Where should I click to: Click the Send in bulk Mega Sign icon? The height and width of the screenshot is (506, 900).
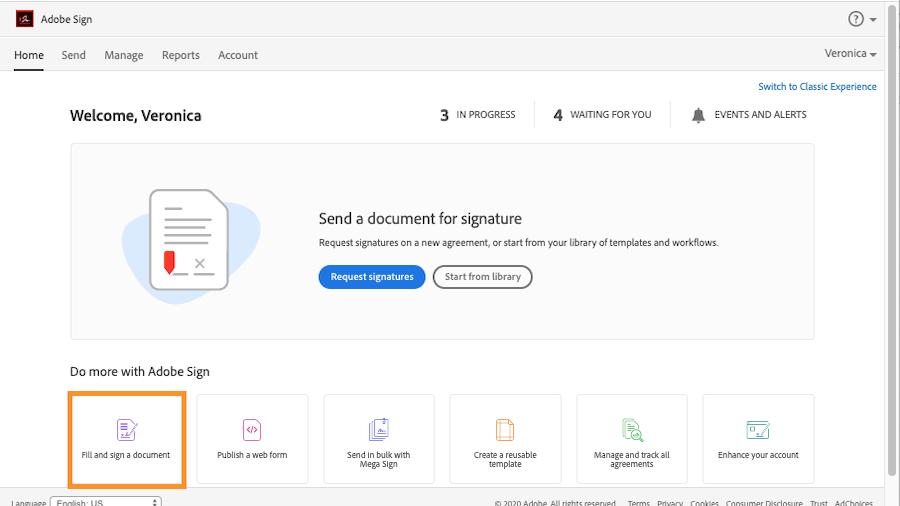[378, 430]
